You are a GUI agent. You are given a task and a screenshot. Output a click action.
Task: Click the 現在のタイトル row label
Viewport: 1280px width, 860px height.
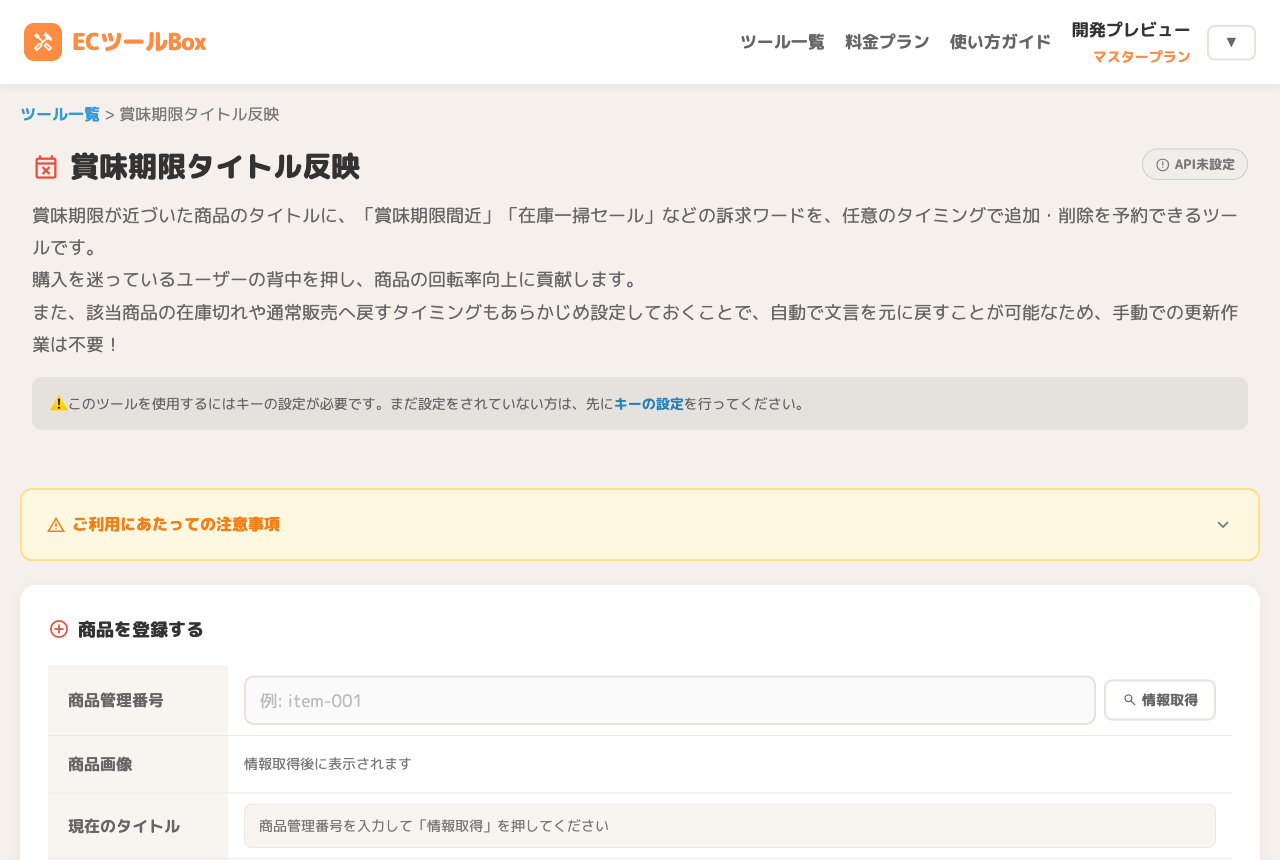tap(124, 826)
